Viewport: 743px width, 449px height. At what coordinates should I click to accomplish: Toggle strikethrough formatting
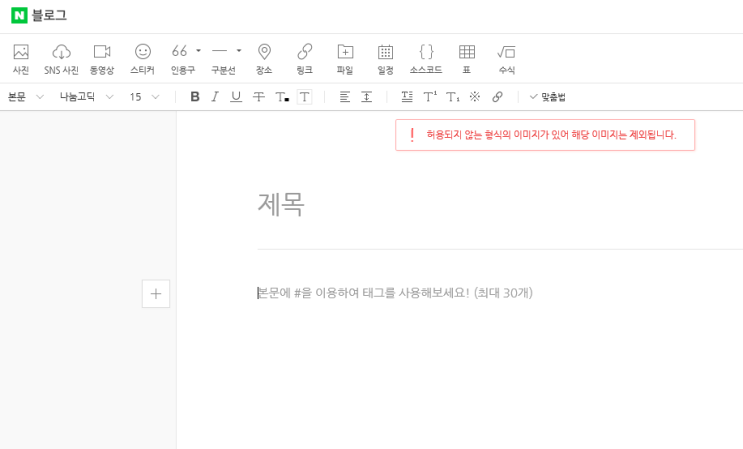259,97
